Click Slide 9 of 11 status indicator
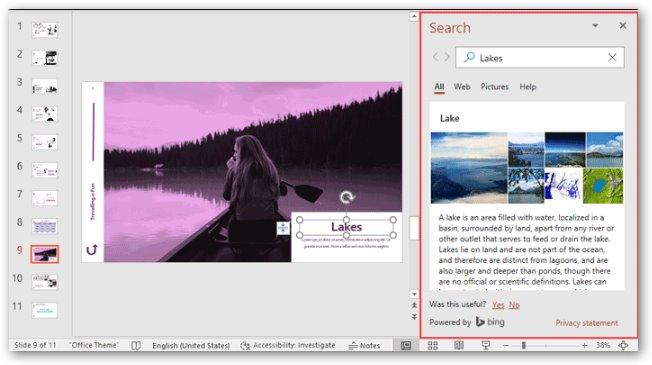Viewport: 652px width, 365px height. [x=35, y=345]
